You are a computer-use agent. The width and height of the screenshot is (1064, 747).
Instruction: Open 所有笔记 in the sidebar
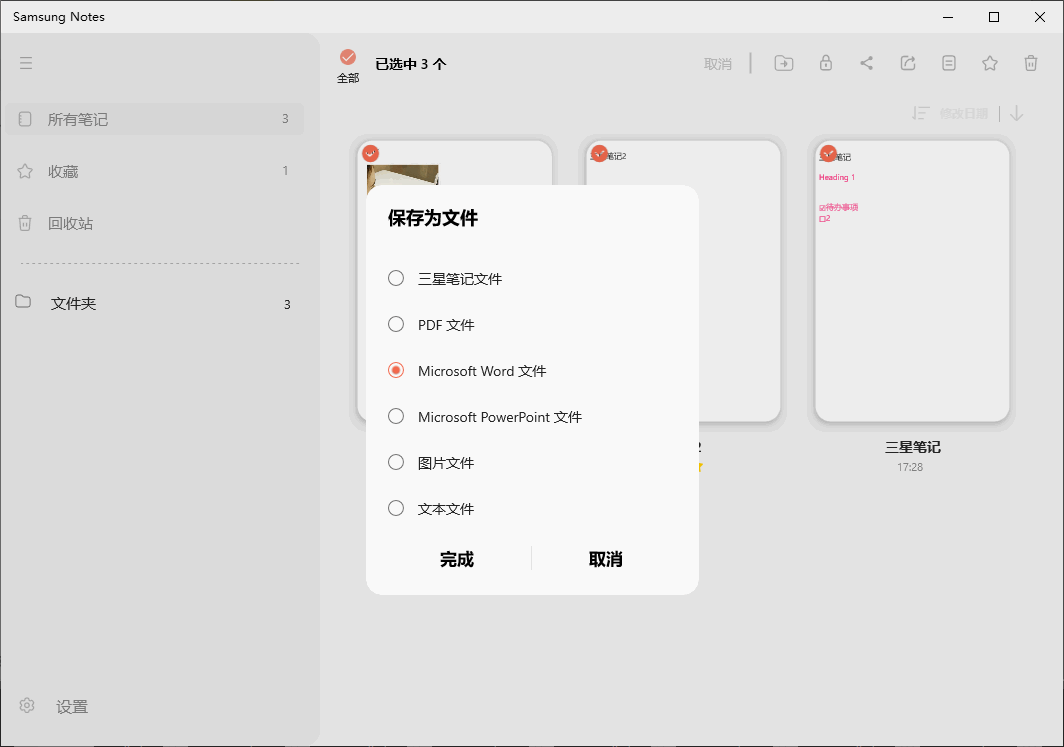click(x=155, y=119)
